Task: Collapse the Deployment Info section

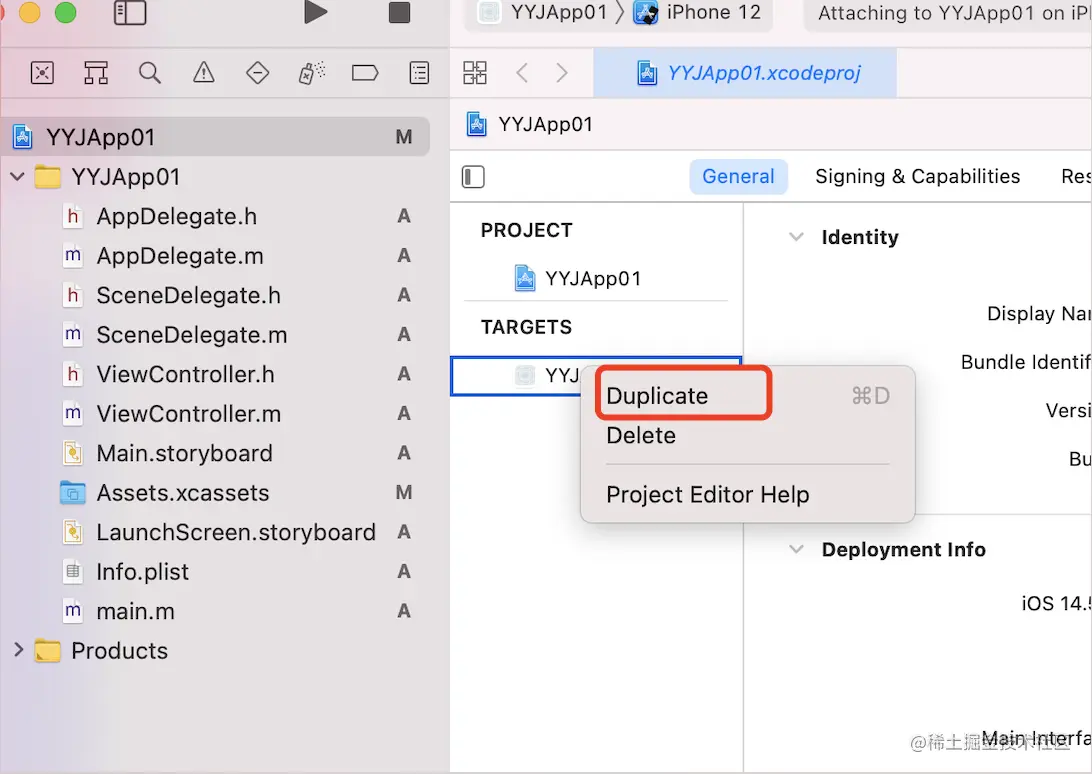Action: [x=796, y=550]
